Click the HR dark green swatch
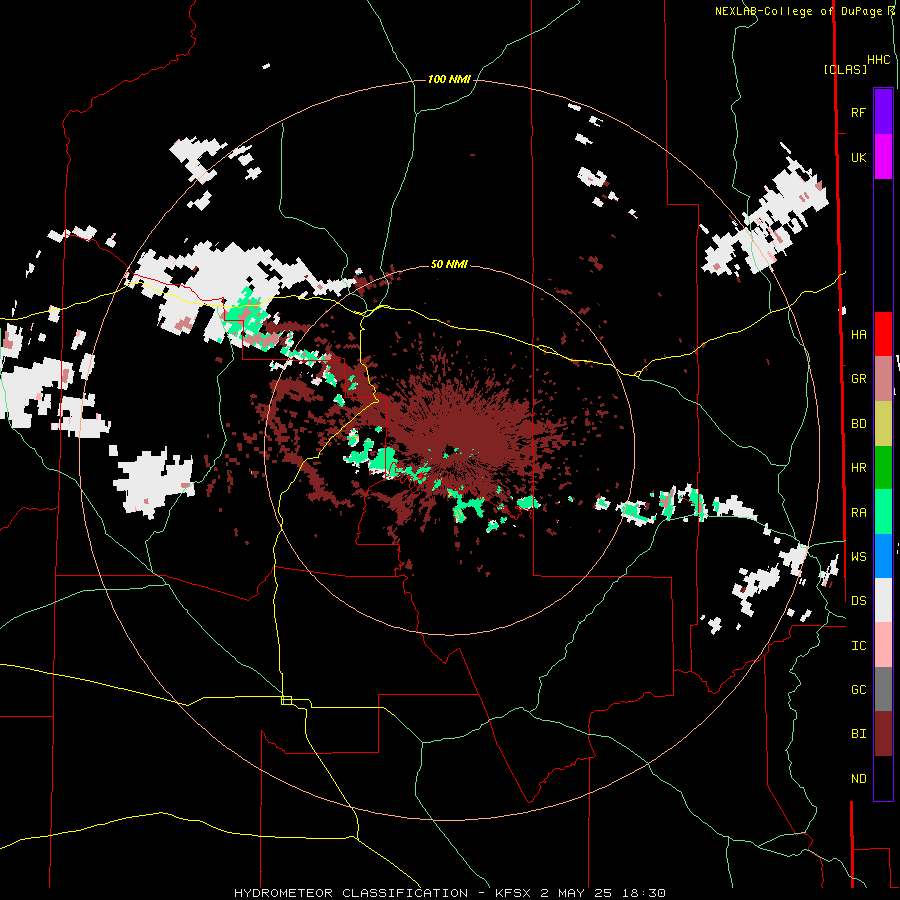This screenshot has width=900, height=900. point(883,468)
